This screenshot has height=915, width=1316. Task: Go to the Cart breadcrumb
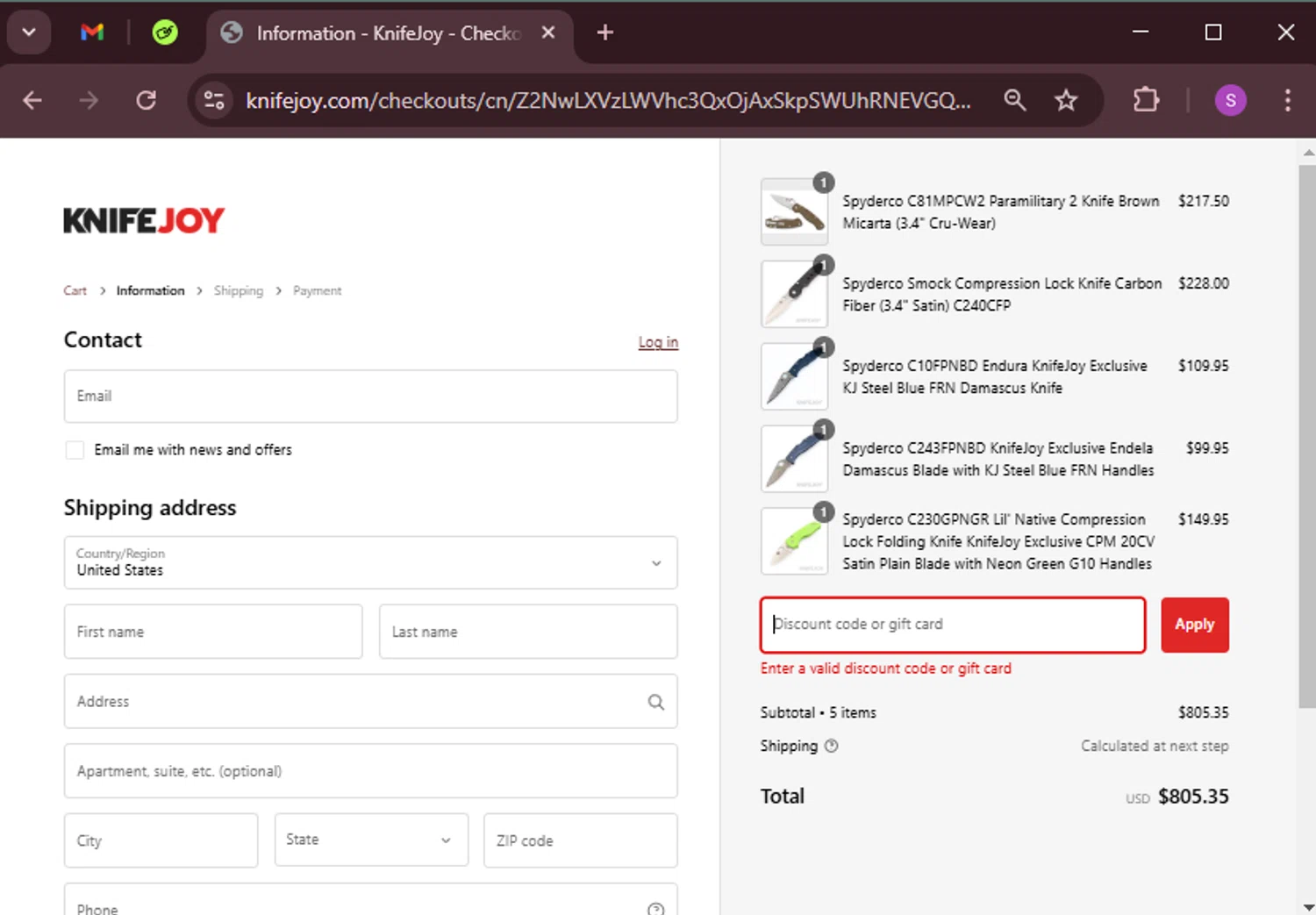(x=75, y=290)
